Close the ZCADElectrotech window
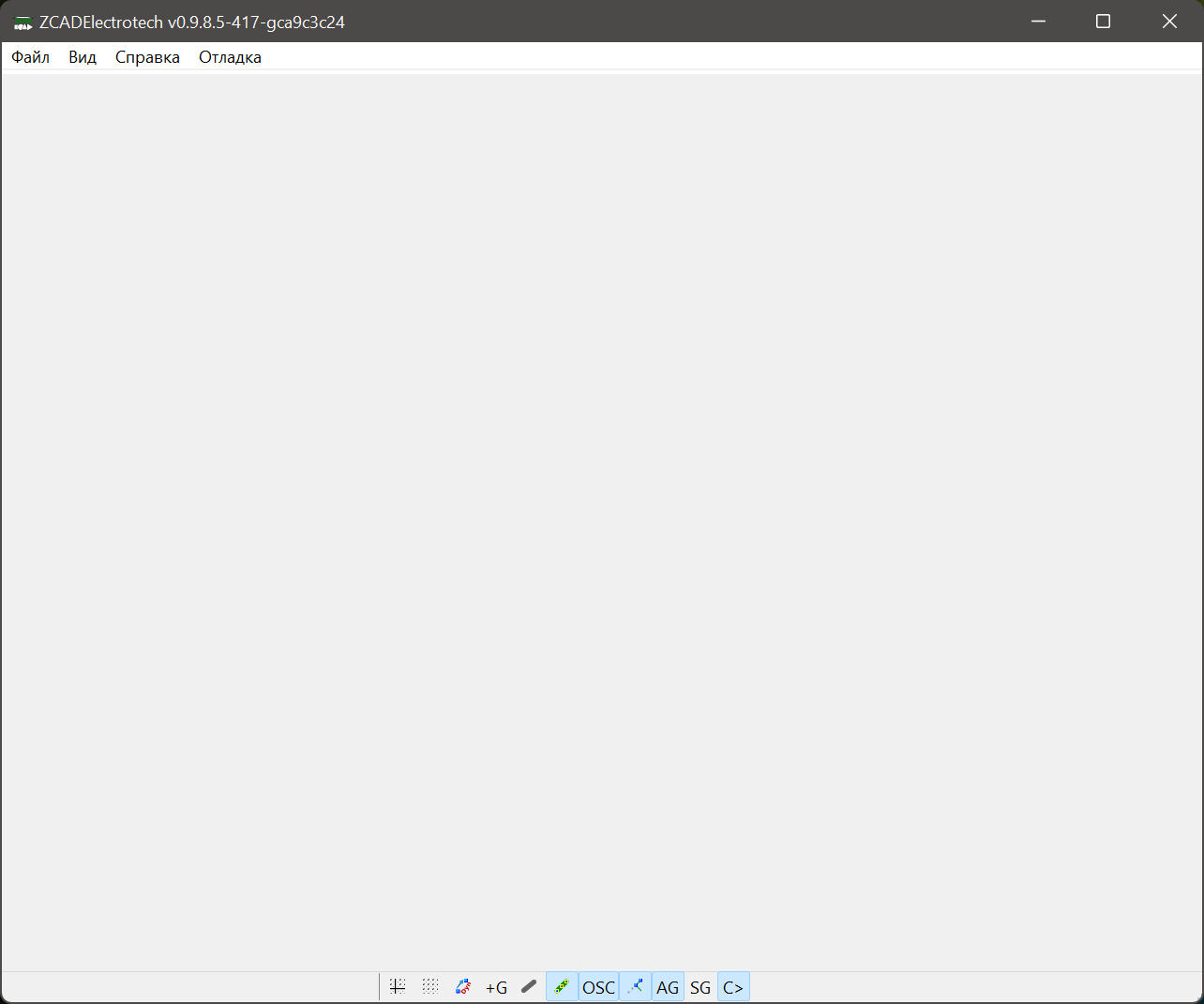 [x=1169, y=22]
